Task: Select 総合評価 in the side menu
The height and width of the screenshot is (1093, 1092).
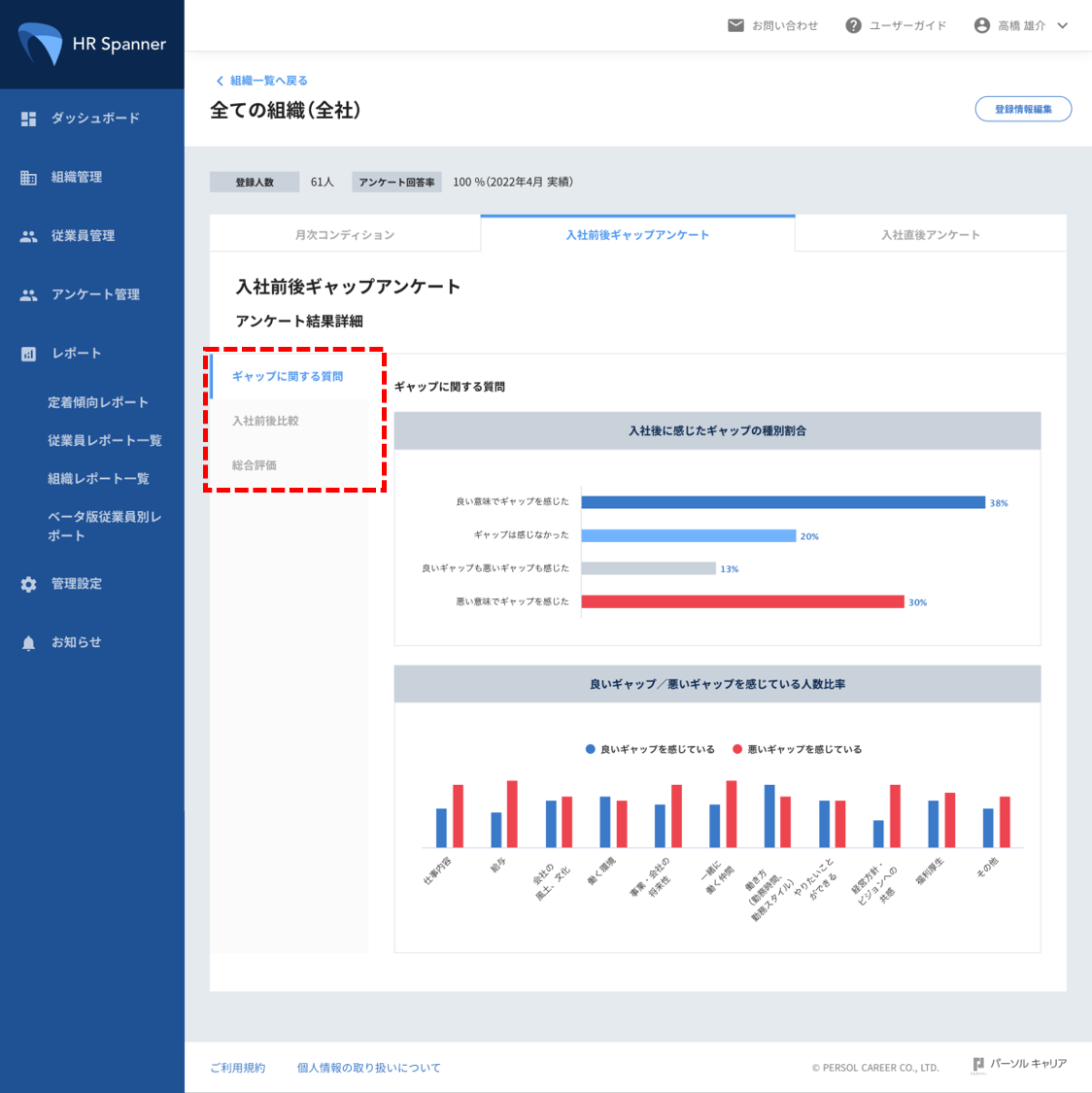Action: point(255,465)
